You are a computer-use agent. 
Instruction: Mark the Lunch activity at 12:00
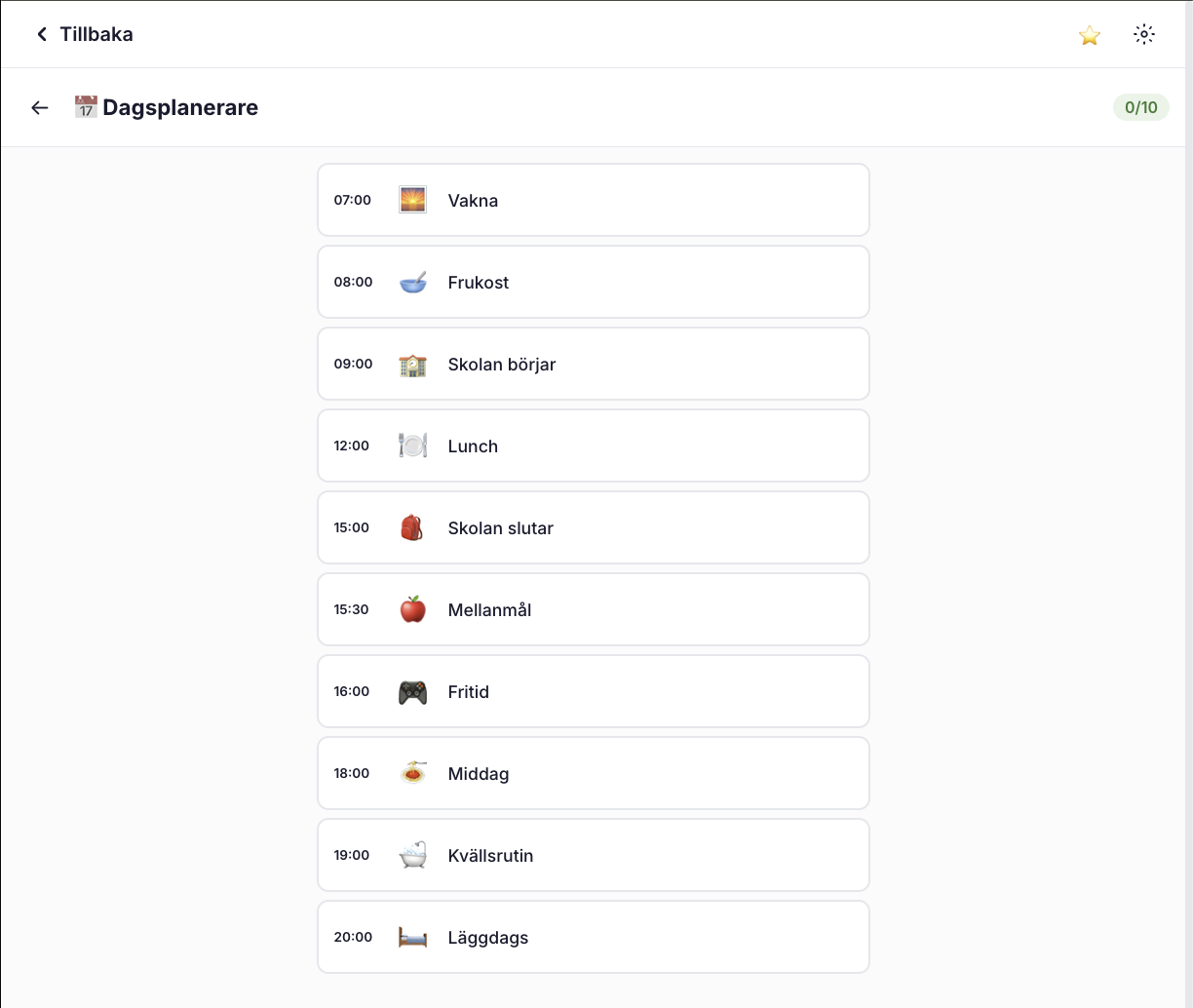point(593,446)
